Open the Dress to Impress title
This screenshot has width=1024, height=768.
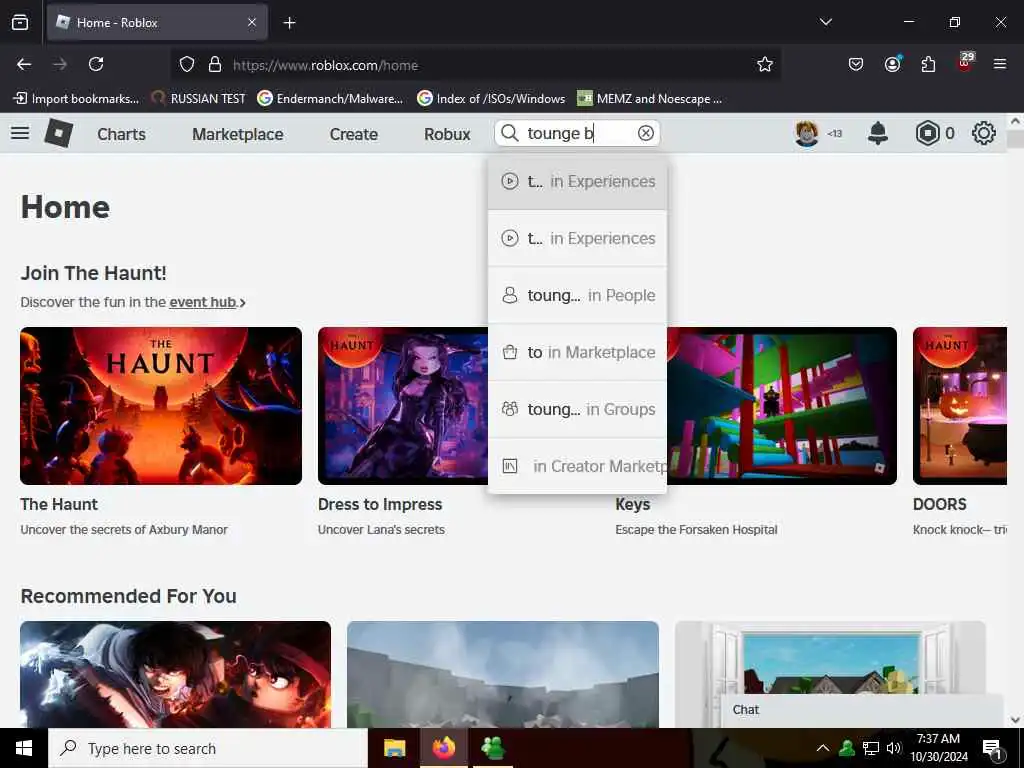pyautogui.click(x=380, y=504)
